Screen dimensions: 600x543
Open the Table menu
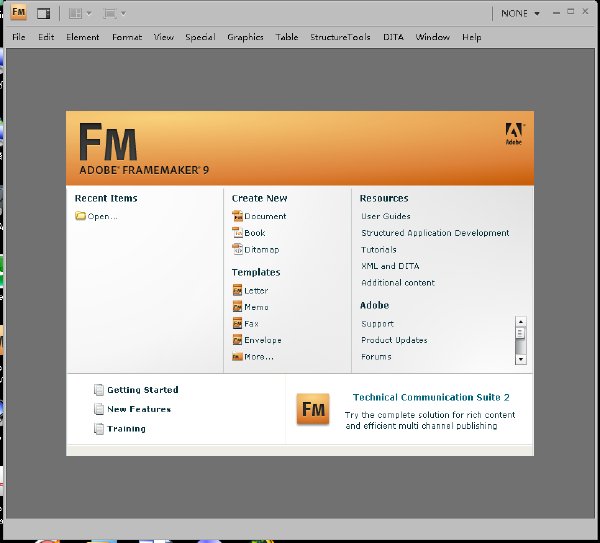click(x=287, y=37)
